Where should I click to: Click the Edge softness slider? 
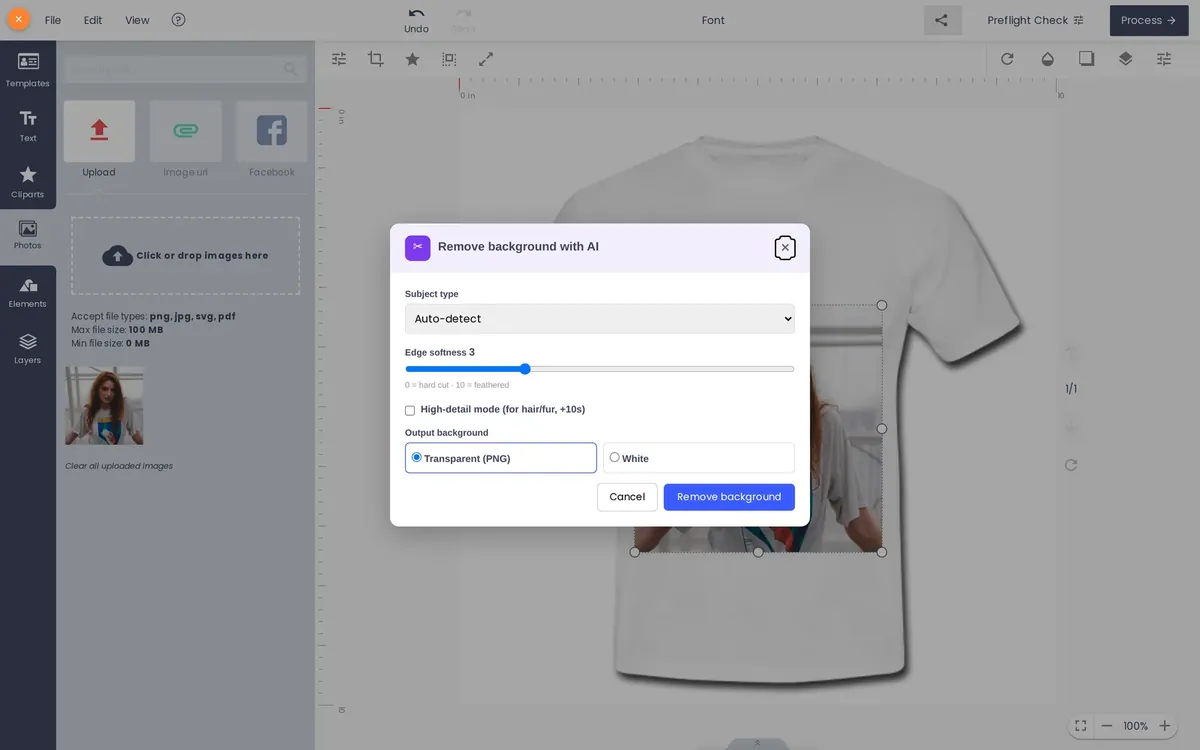pyautogui.click(x=600, y=369)
